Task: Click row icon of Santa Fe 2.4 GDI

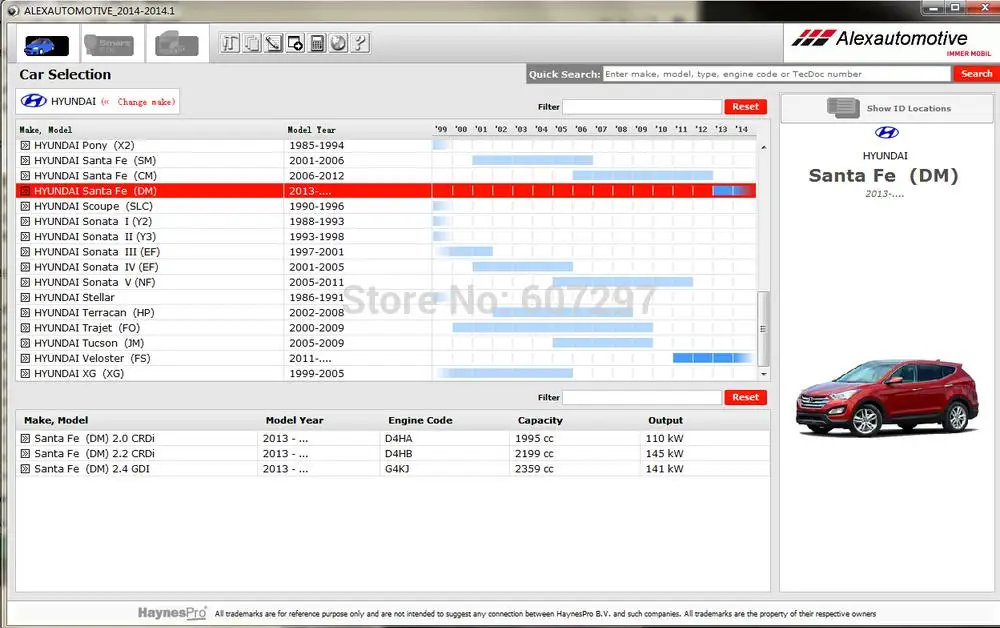Action: (25, 469)
